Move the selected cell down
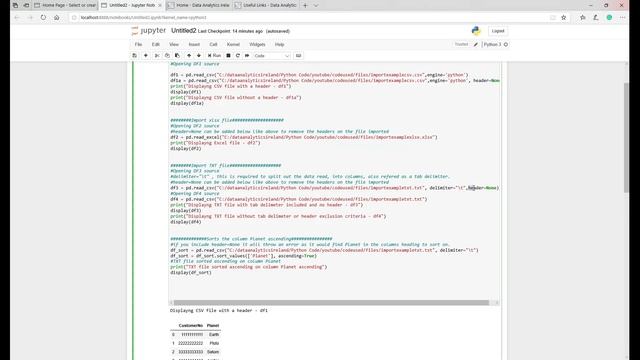This screenshot has height=360, width=640. [x=199, y=56]
